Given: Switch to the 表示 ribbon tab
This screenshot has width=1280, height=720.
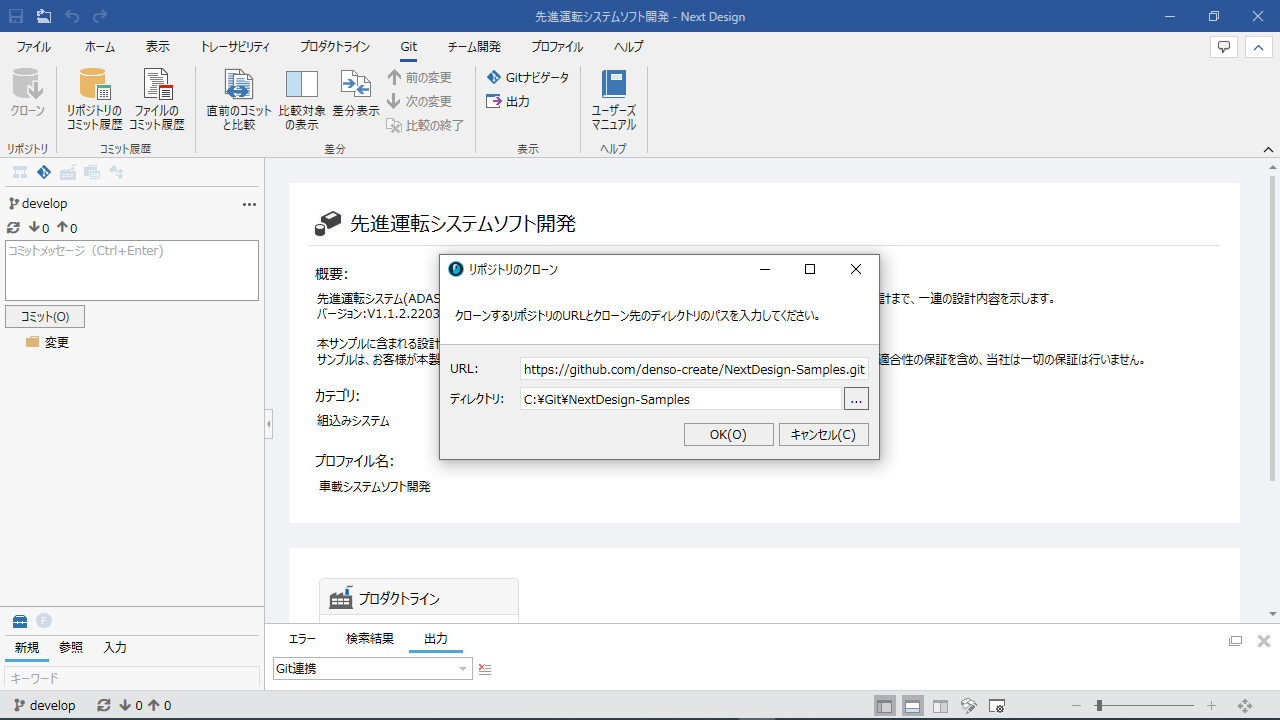Looking at the screenshot, I should coord(158,47).
